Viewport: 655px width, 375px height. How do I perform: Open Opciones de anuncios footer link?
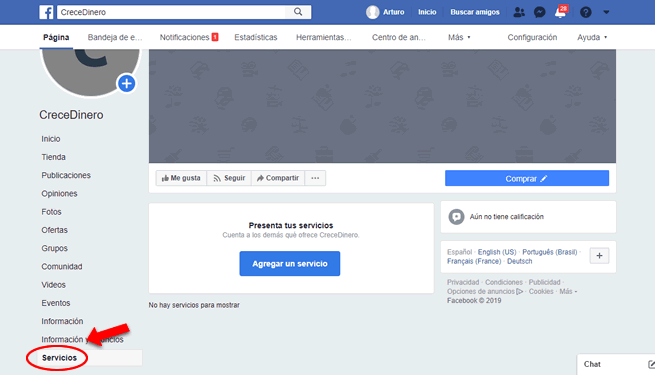[x=485, y=291]
